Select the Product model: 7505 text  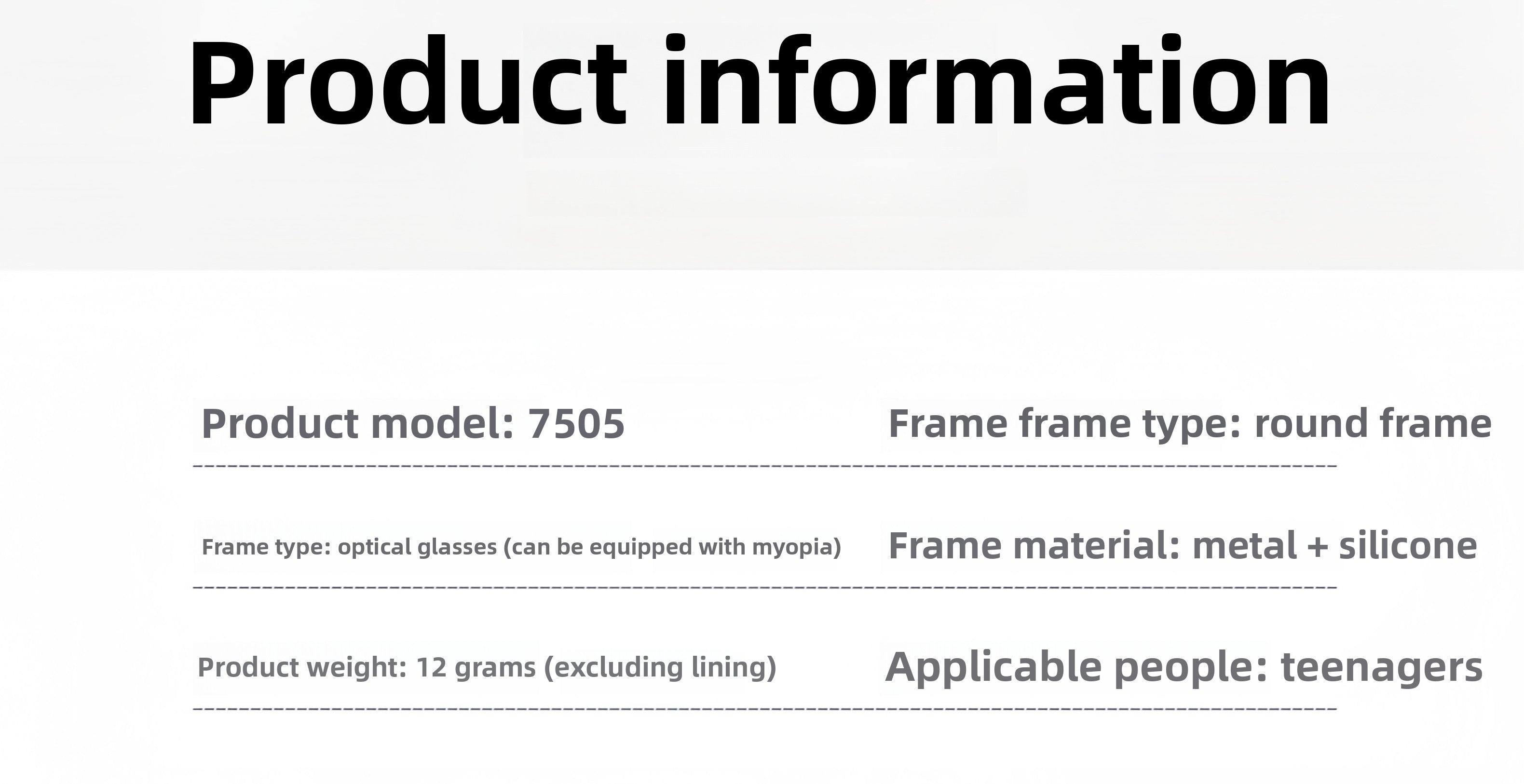pyautogui.click(x=413, y=424)
